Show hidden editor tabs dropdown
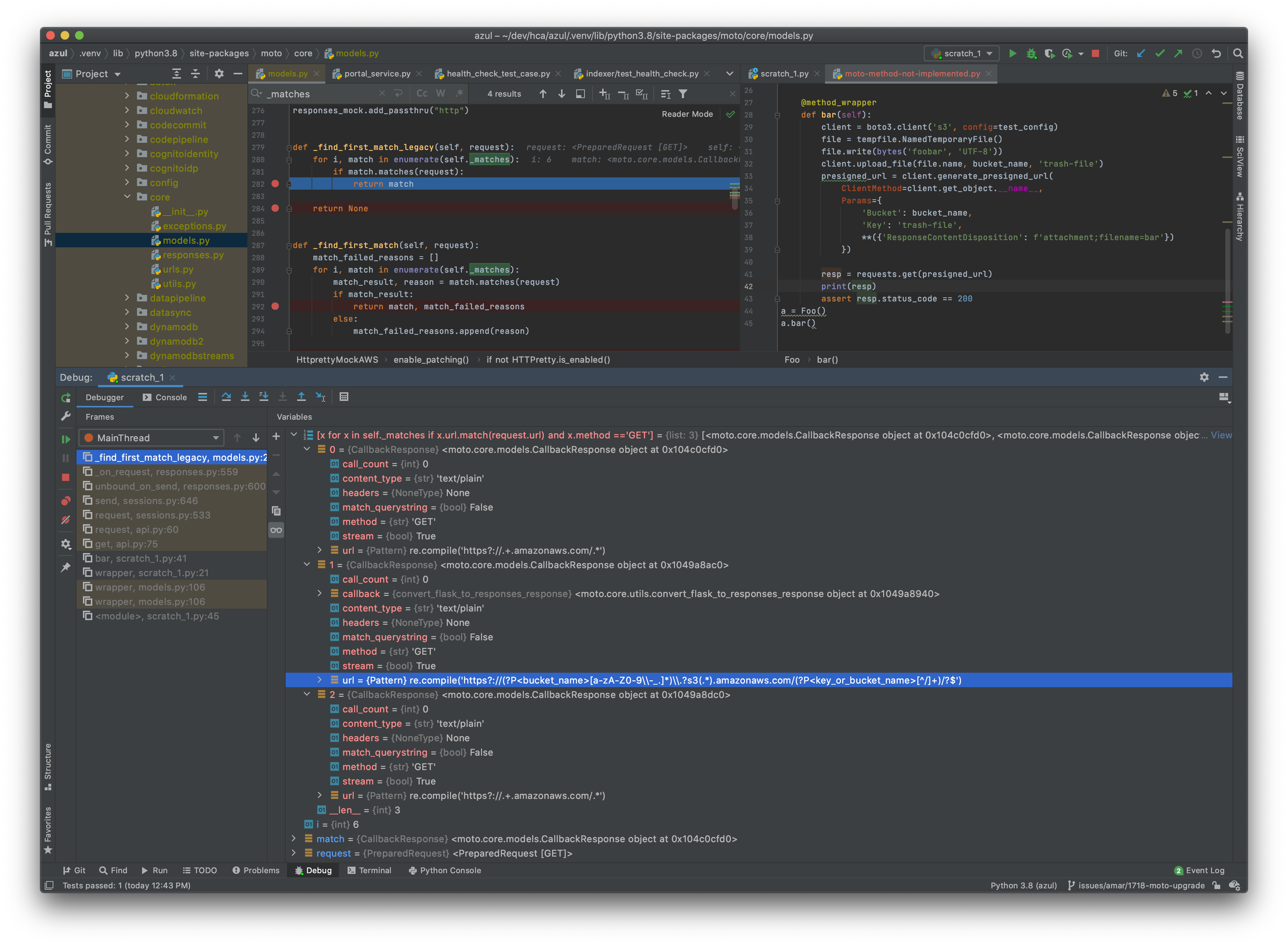This screenshot has height=946, width=1288. point(729,73)
